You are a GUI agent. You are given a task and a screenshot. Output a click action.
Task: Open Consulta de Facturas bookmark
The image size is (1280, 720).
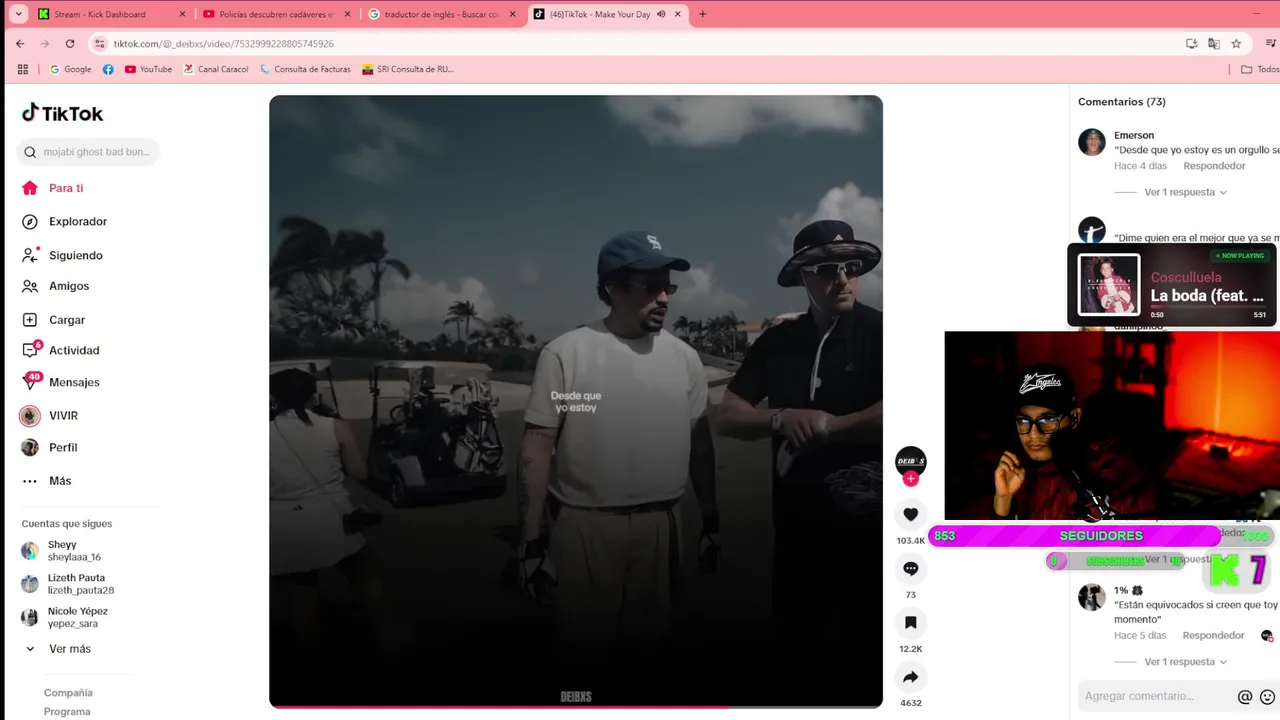[x=305, y=69]
